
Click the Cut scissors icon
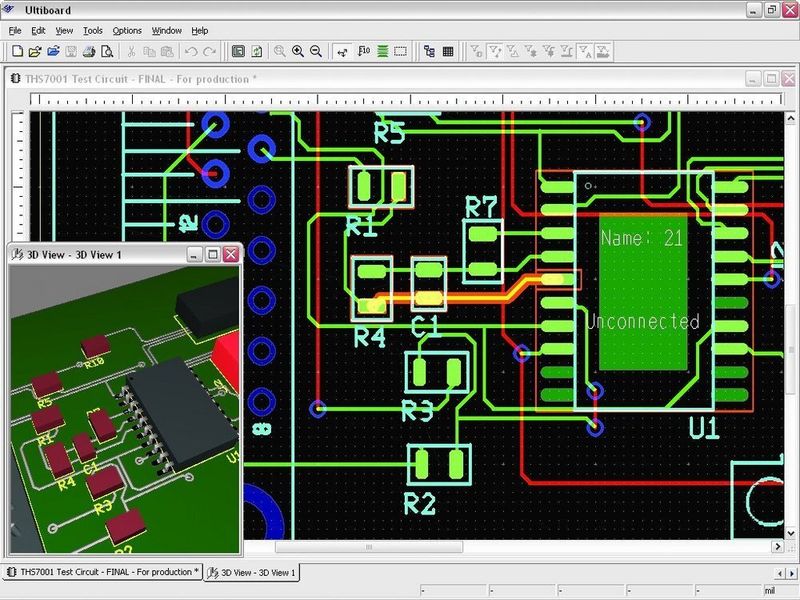(x=131, y=51)
